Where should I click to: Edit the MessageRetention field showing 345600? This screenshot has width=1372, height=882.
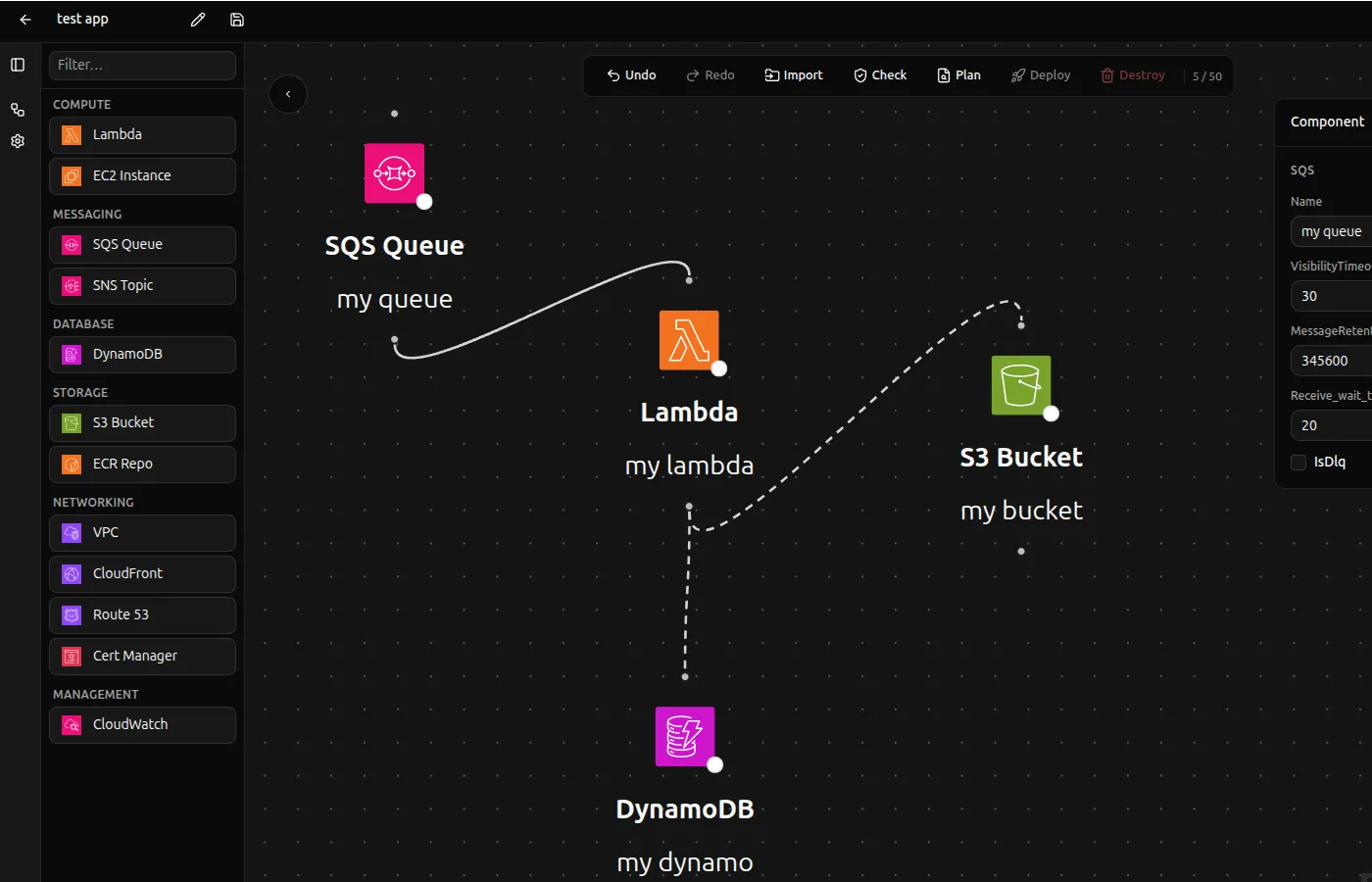pos(1331,361)
